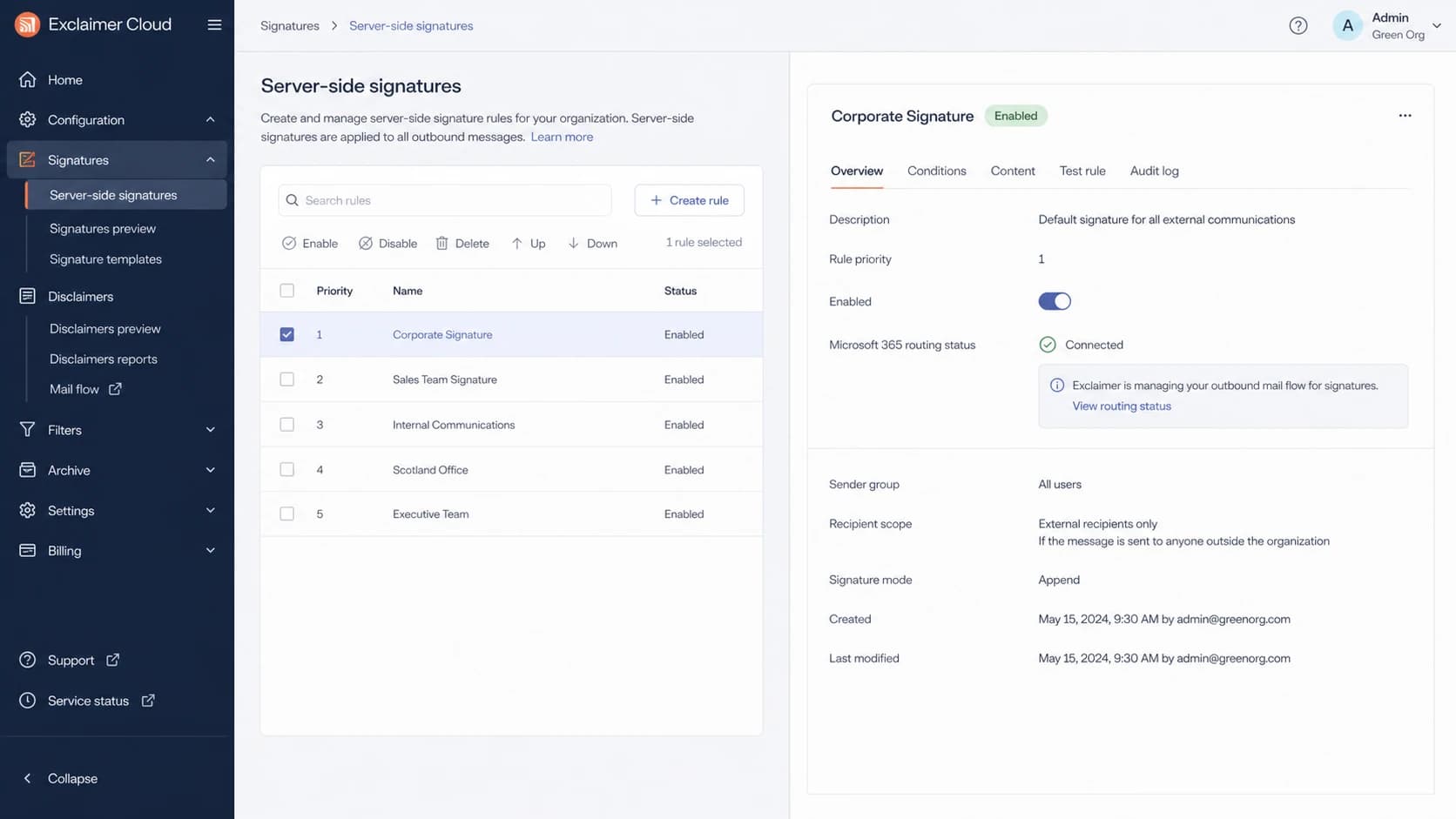Go to Signatures breadcrumb

click(290, 25)
